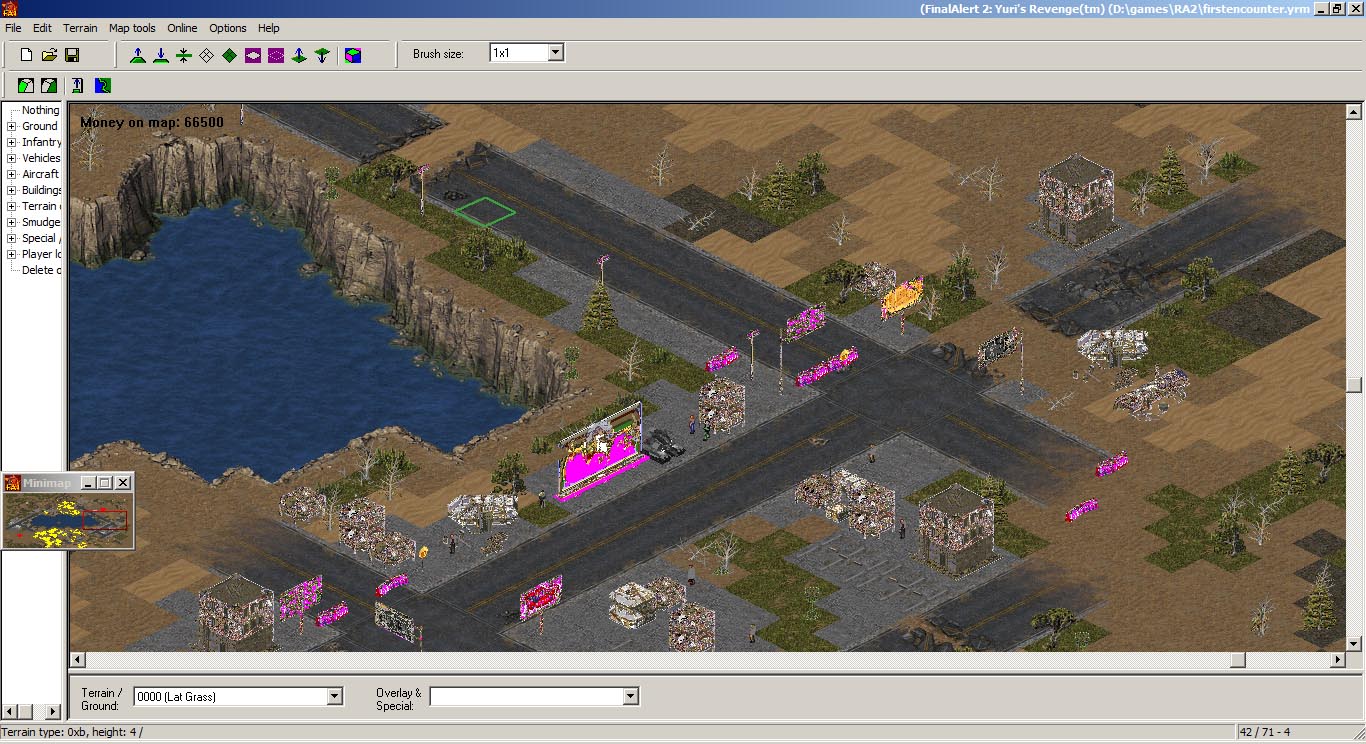Image resolution: width=1366 pixels, height=744 pixels.
Task: Minimize the Minimap window
Action: pyautogui.click(x=88, y=483)
